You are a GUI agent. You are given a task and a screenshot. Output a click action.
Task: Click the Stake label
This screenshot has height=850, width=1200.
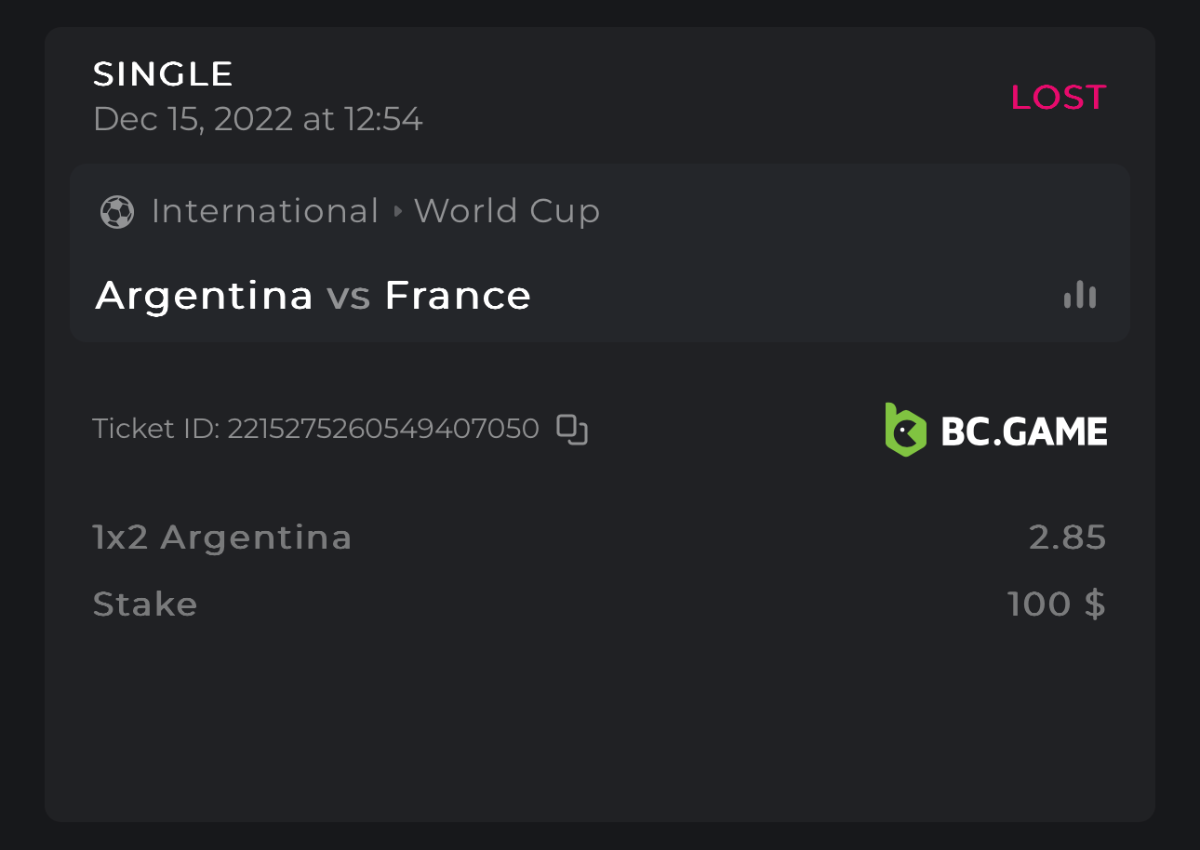[145, 604]
